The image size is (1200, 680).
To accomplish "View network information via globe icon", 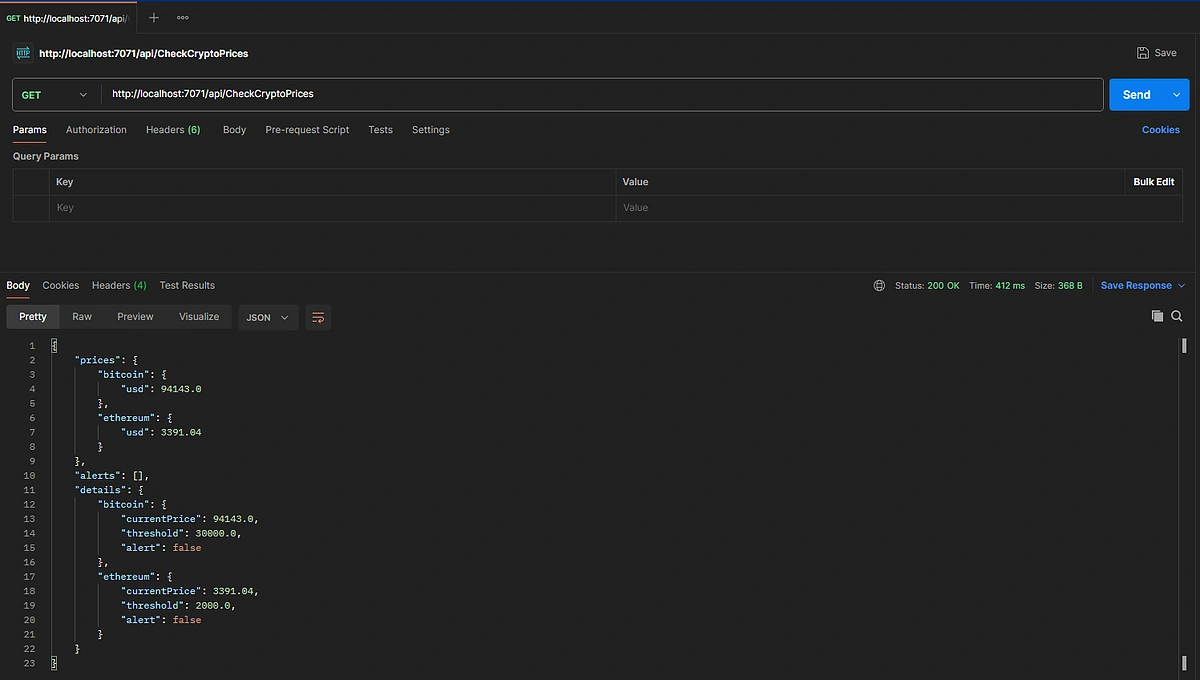I will tap(879, 285).
